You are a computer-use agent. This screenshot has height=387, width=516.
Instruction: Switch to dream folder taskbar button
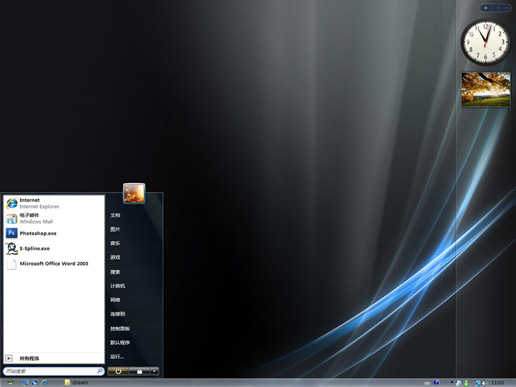77,382
